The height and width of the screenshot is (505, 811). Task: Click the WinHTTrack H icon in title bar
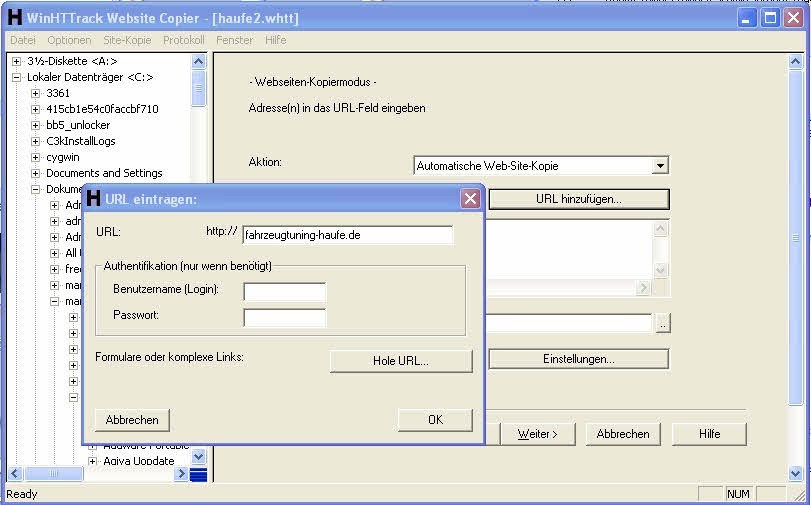click(14, 18)
